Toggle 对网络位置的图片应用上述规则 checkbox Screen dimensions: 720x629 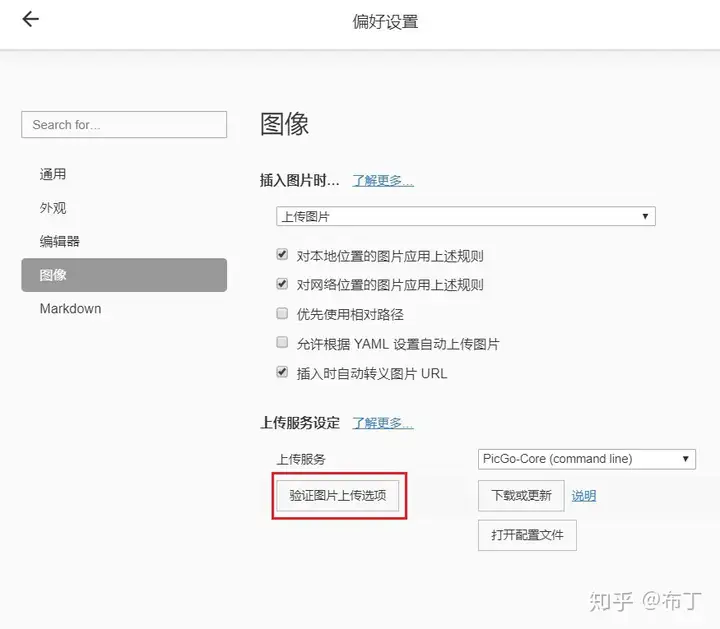point(282,284)
